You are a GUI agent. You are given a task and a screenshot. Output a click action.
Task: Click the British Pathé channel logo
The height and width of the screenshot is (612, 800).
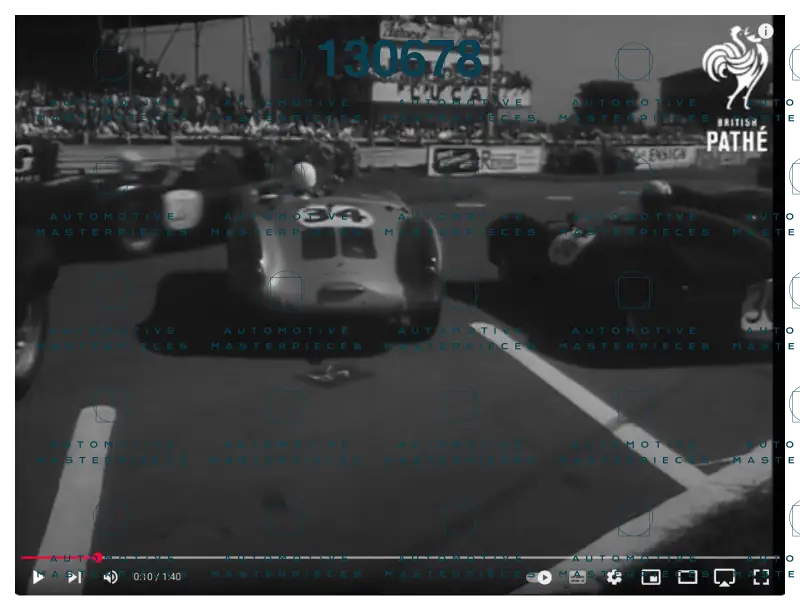coord(735,90)
